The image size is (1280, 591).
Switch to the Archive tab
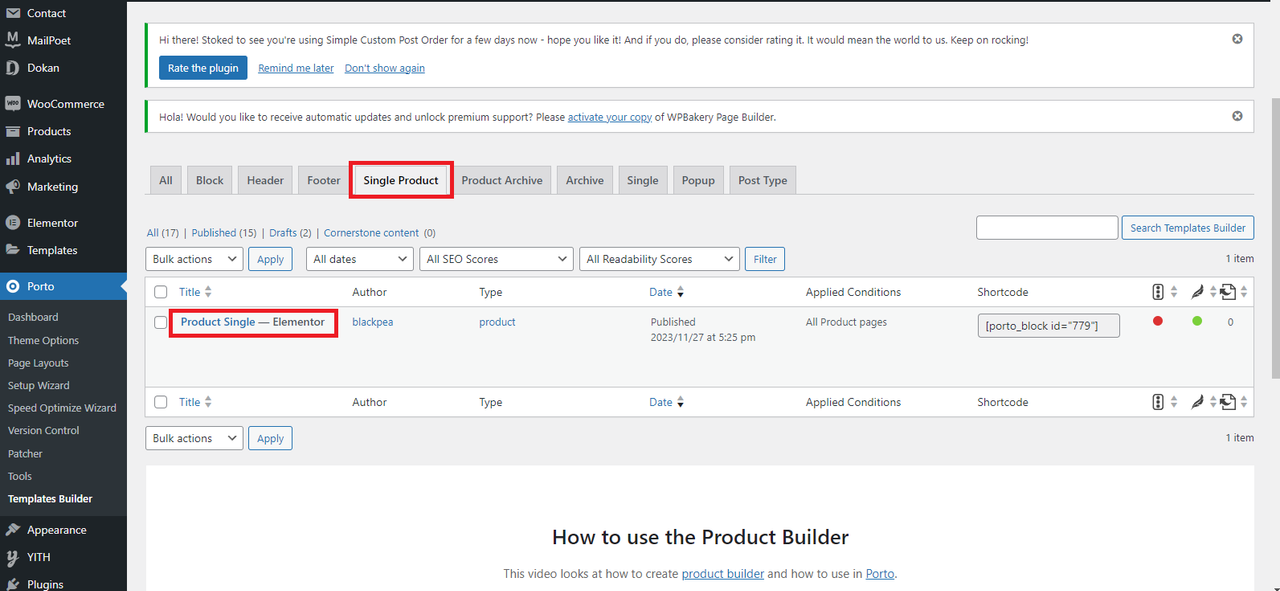[585, 180]
